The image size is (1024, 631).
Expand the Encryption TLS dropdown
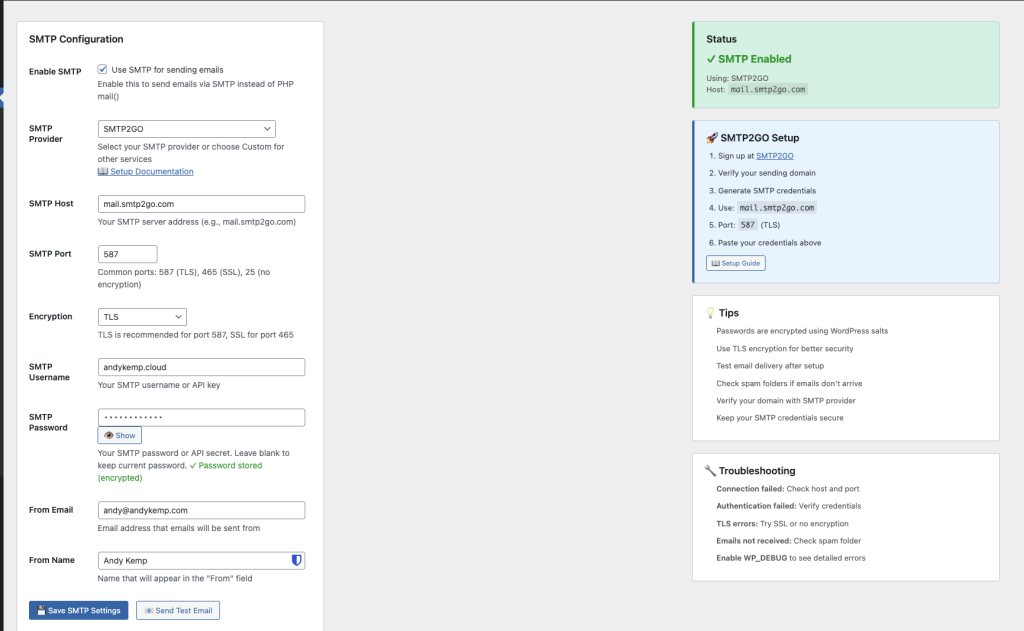click(142, 317)
